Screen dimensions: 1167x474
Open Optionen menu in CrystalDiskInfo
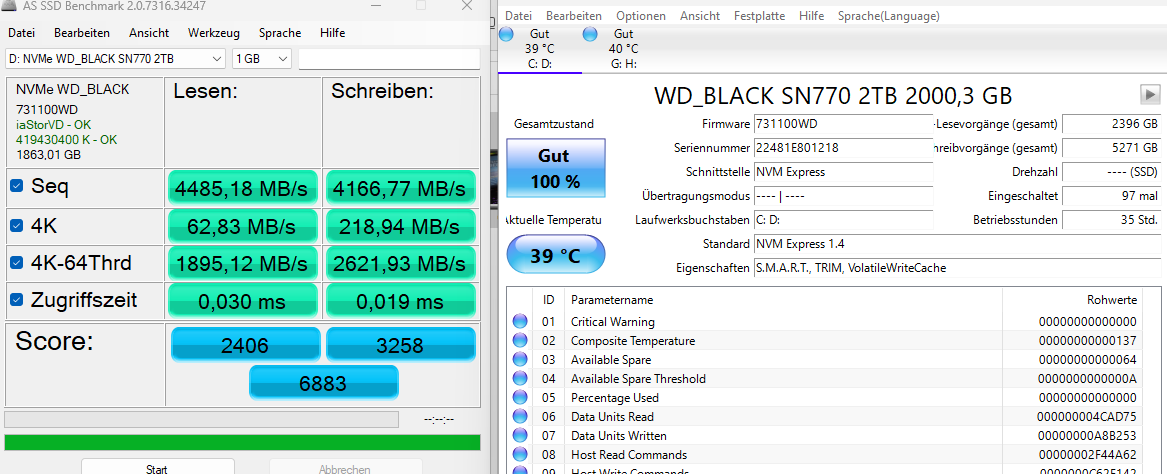coord(640,16)
